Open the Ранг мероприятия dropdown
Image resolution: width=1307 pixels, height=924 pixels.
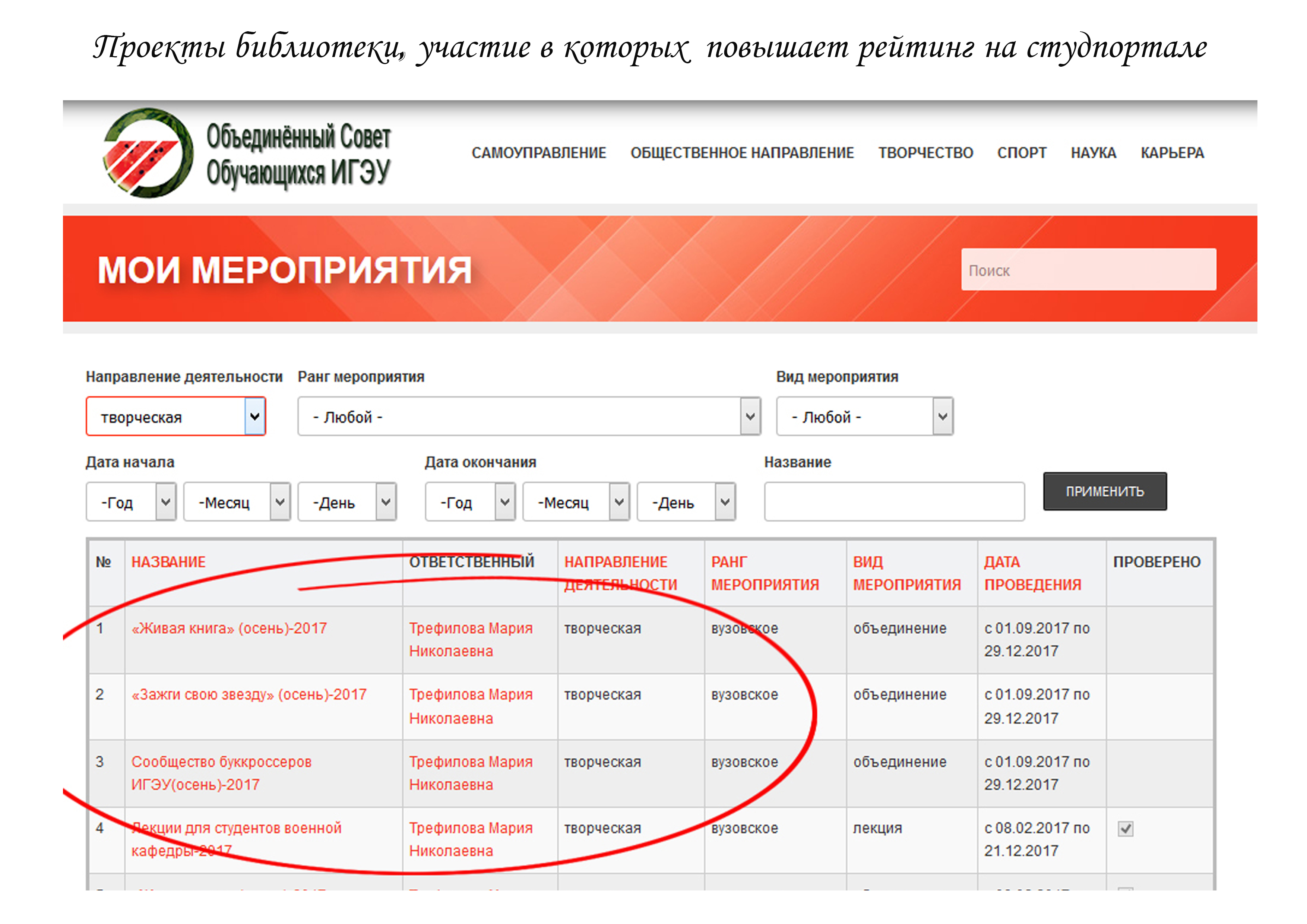click(x=529, y=417)
